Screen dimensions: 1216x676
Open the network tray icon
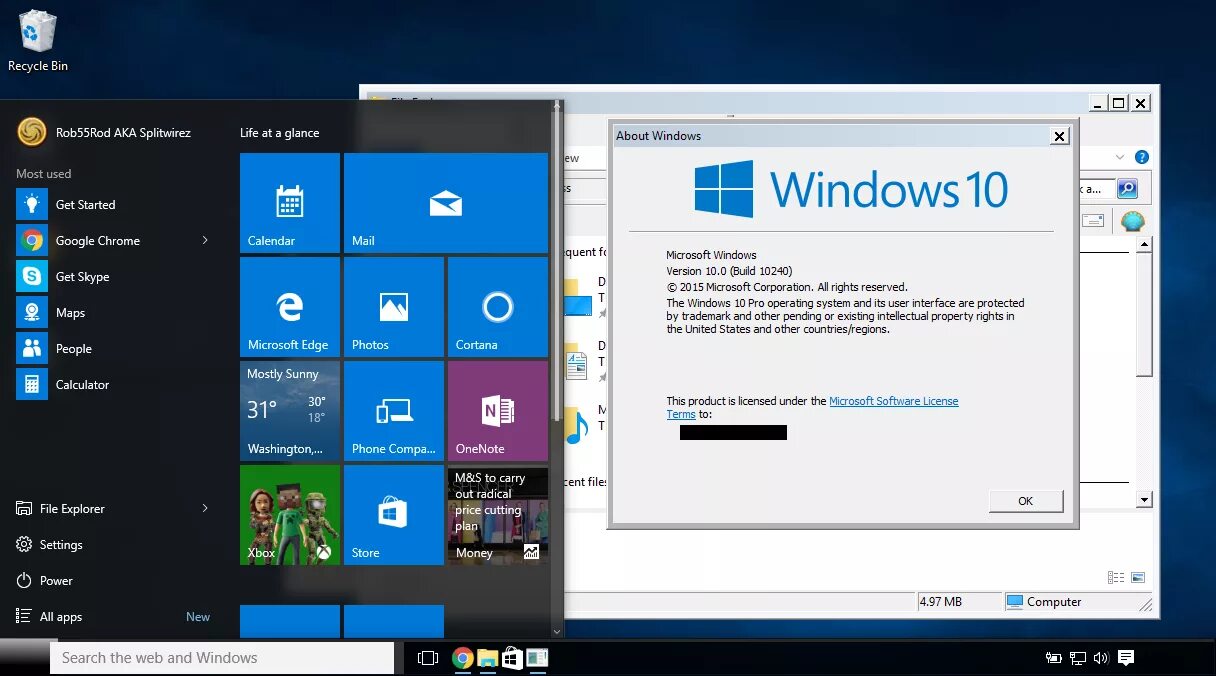coord(1078,658)
